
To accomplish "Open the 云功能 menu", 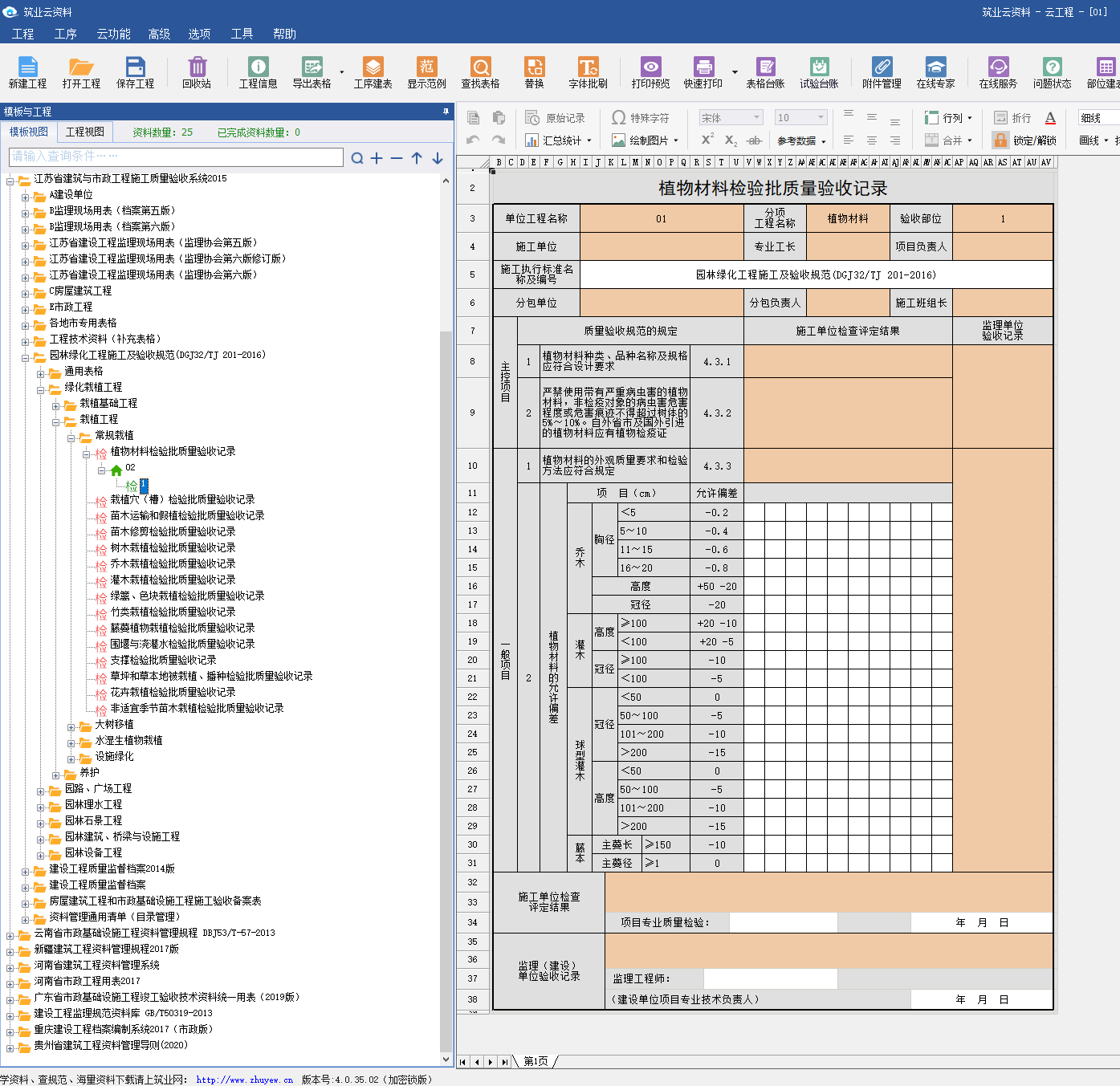I will click(113, 34).
